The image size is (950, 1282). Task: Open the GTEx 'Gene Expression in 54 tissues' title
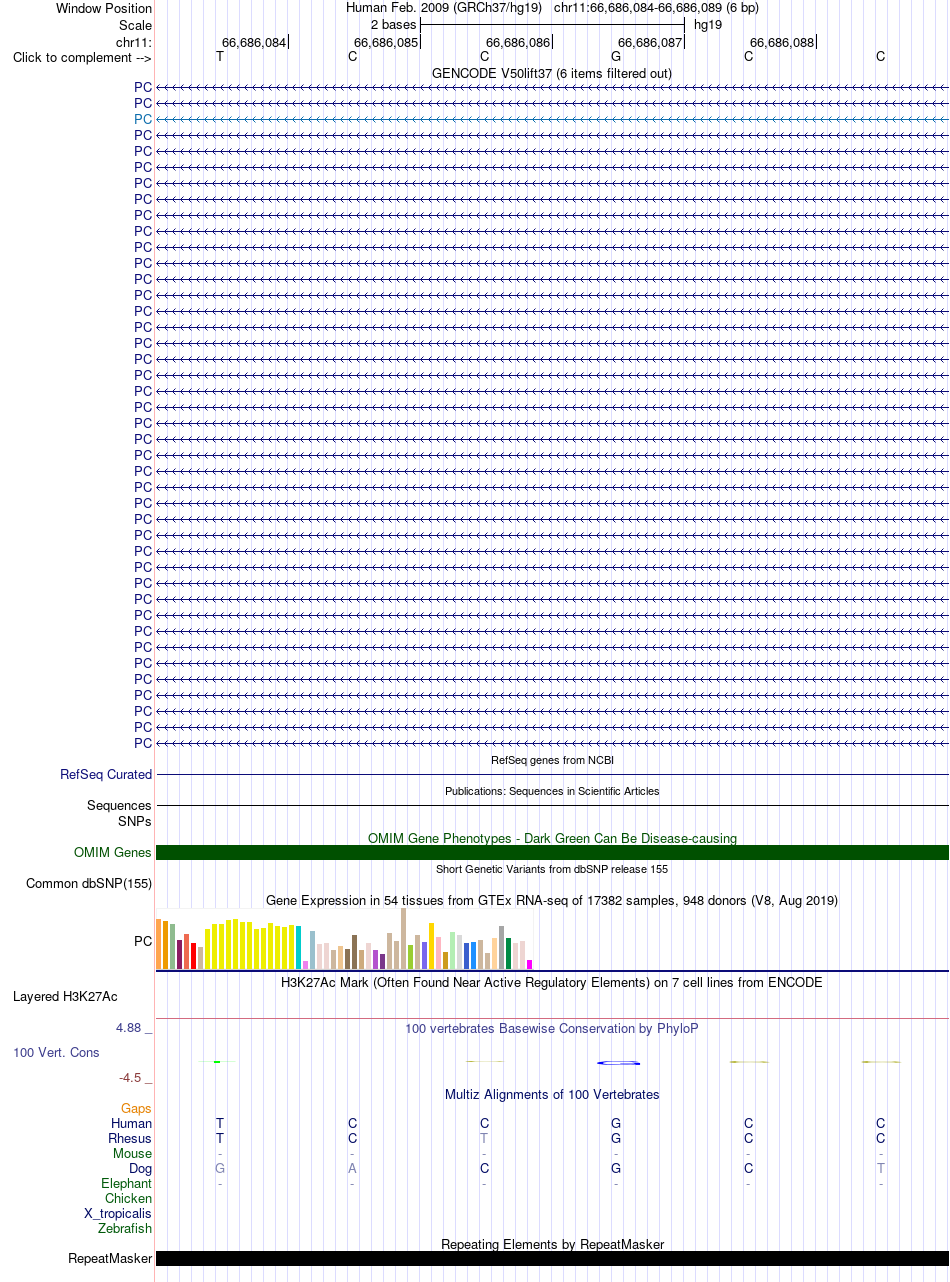[552, 901]
